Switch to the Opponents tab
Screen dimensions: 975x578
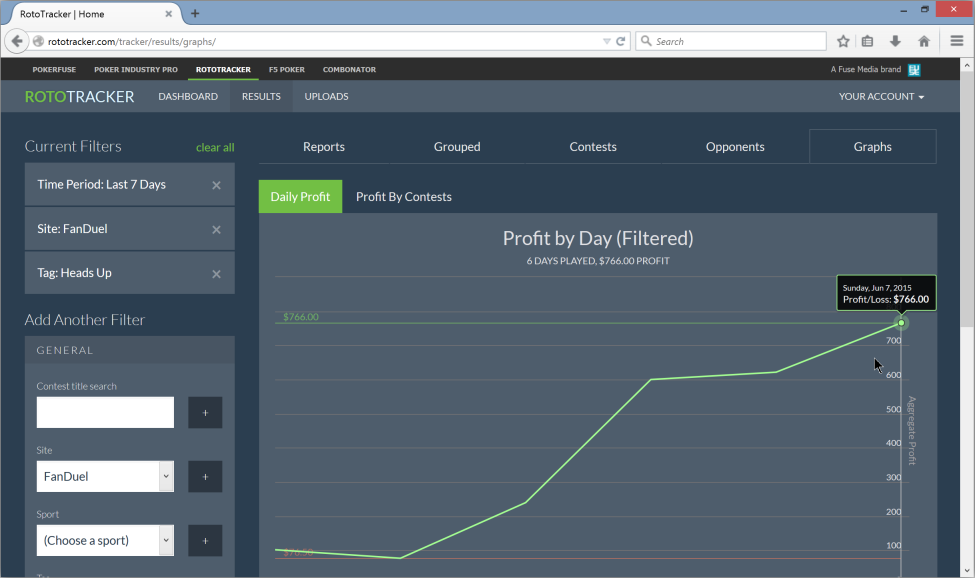click(735, 147)
